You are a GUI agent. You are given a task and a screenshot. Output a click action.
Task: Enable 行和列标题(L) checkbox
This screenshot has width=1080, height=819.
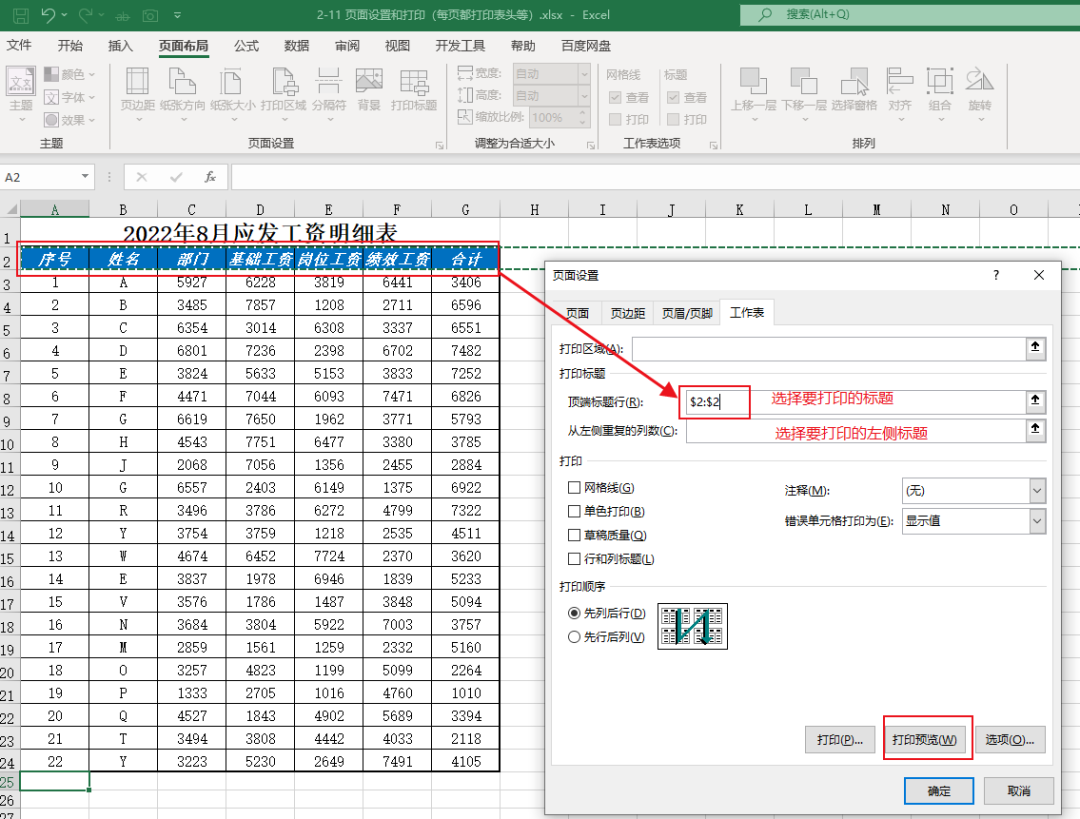574,559
